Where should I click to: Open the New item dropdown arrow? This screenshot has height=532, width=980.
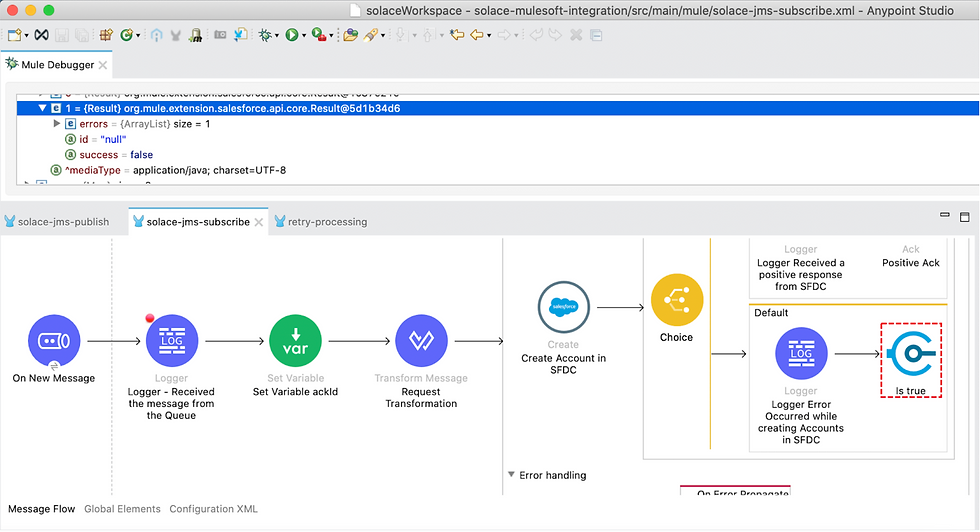click(x=26, y=36)
